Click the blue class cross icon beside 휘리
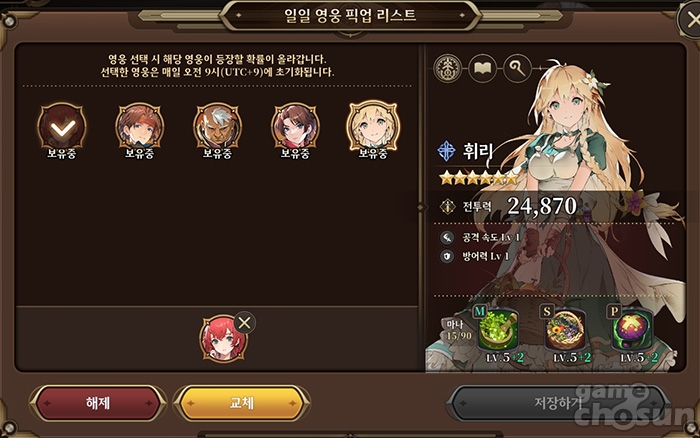The image size is (700, 438). point(446,151)
